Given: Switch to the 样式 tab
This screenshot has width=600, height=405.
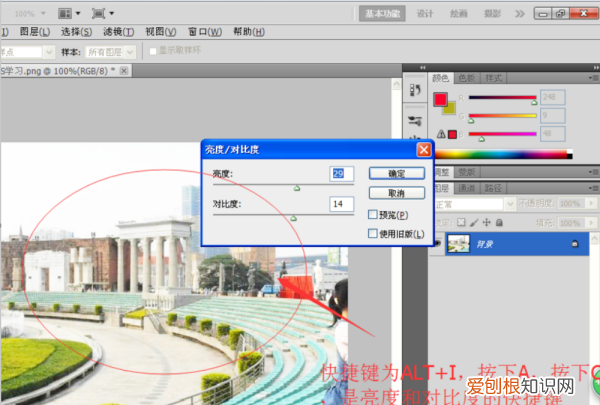Looking at the screenshot, I should tap(493, 78).
